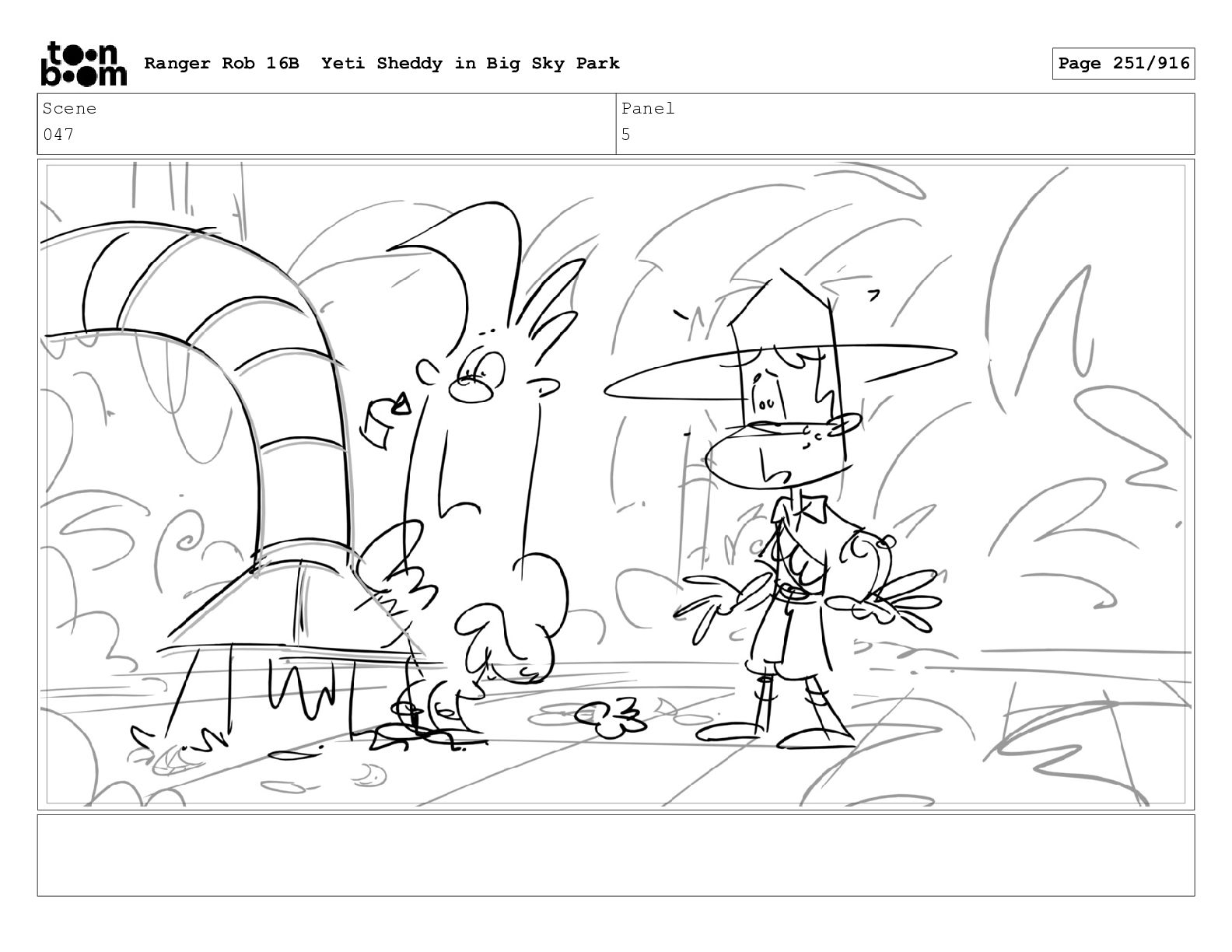Click the empty notes box below the panel
The width and height of the screenshot is (1232, 952).
click(x=616, y=856)
